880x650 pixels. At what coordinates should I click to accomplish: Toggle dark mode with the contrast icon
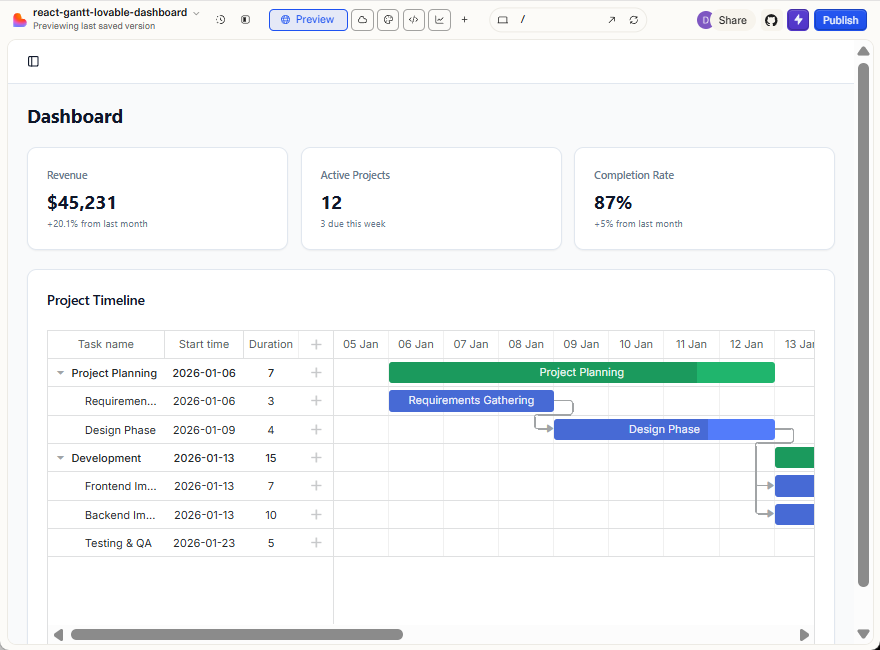tap(245, 20)
